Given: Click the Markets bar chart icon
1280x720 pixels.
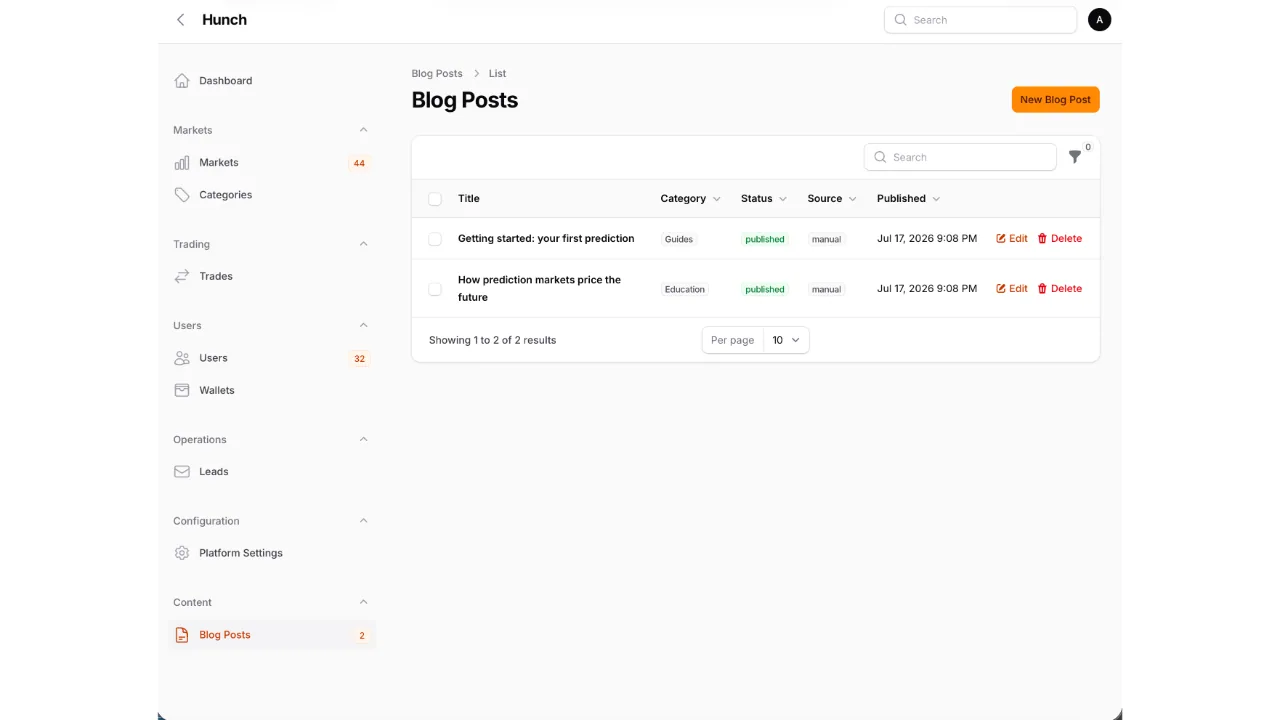Looking at the screenshot, I should click(x=182, y=163).
